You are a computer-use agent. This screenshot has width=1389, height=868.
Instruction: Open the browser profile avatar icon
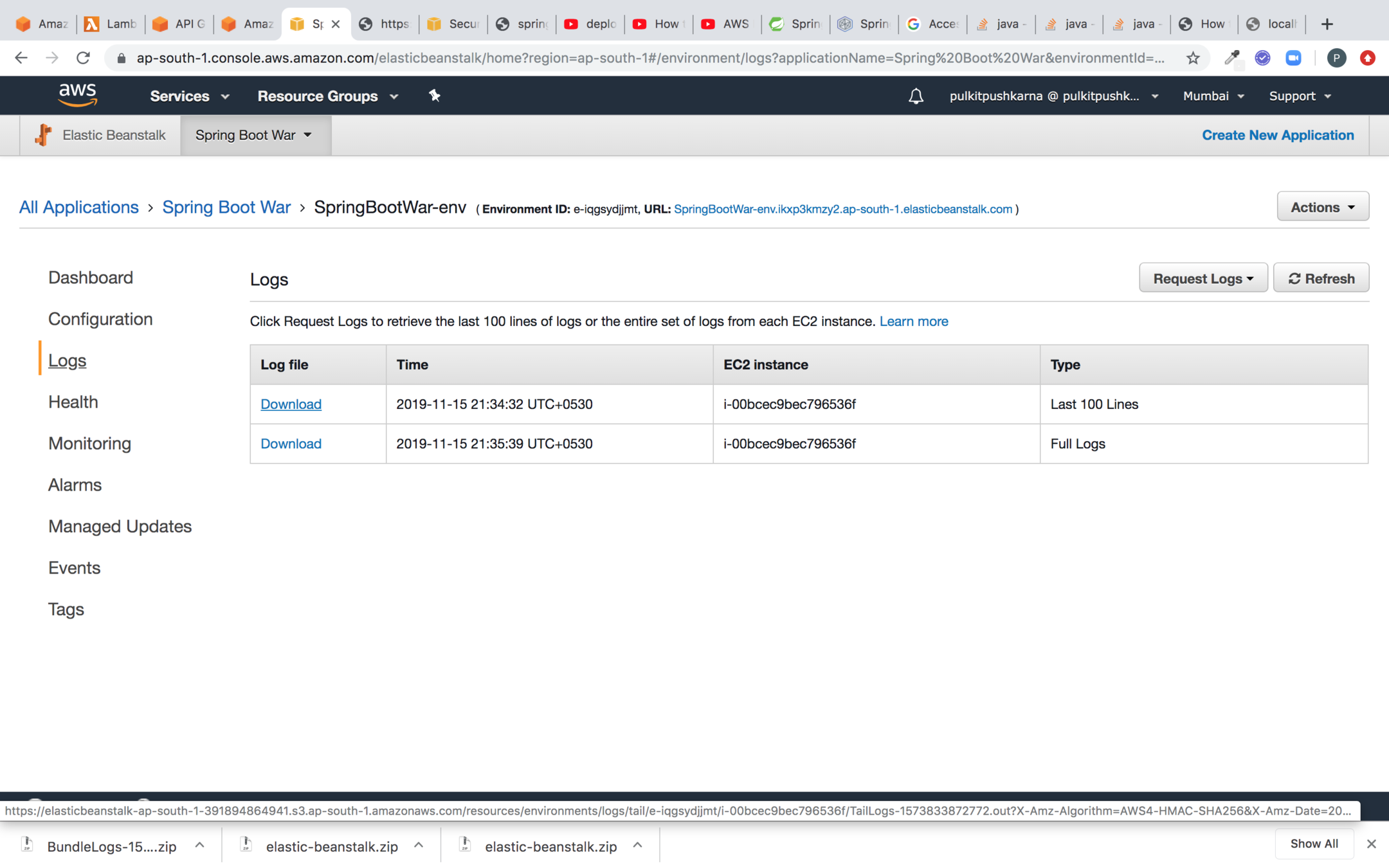[x=1336, y=59]
